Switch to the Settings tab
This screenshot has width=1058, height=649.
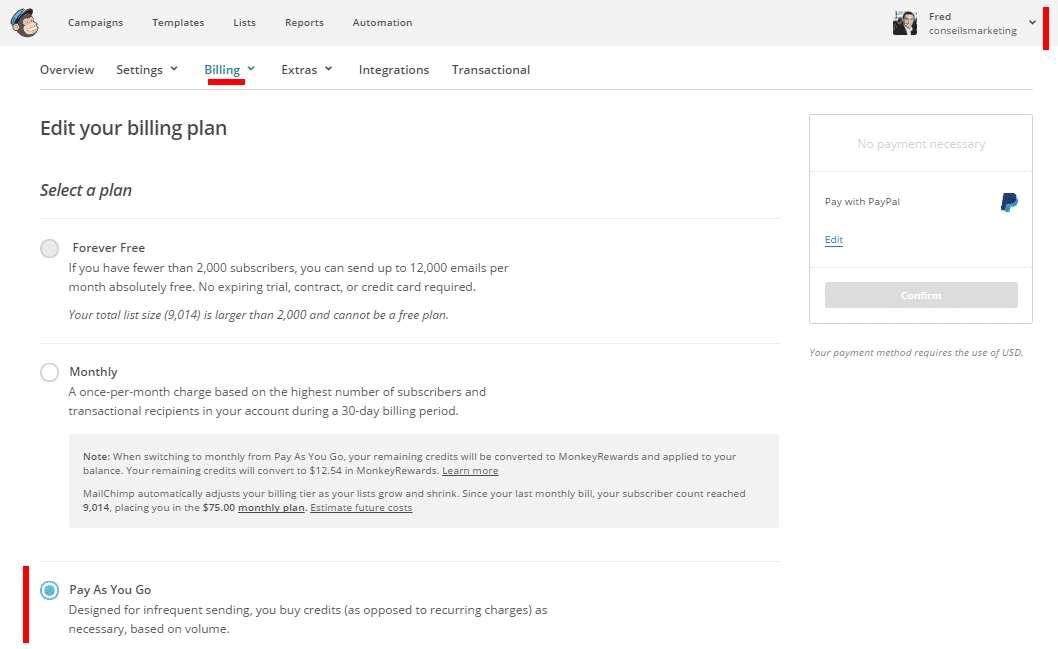point(139,69)
